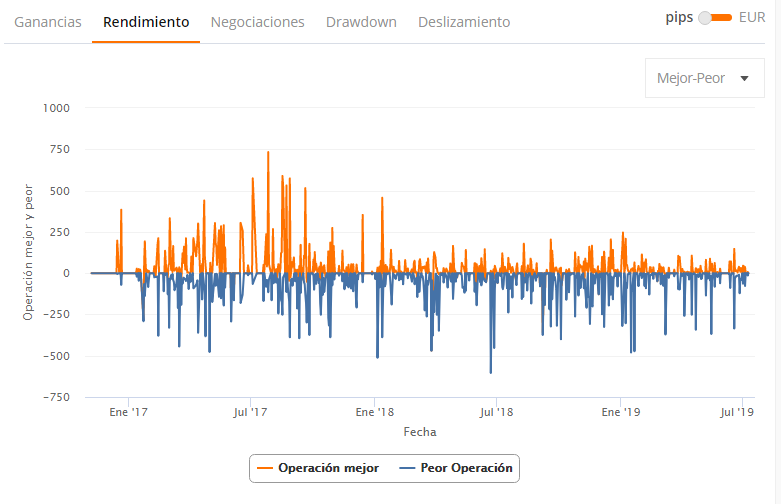Click the Ene '17 axis label
Viewport: 781px width, 504px height.
129,412
